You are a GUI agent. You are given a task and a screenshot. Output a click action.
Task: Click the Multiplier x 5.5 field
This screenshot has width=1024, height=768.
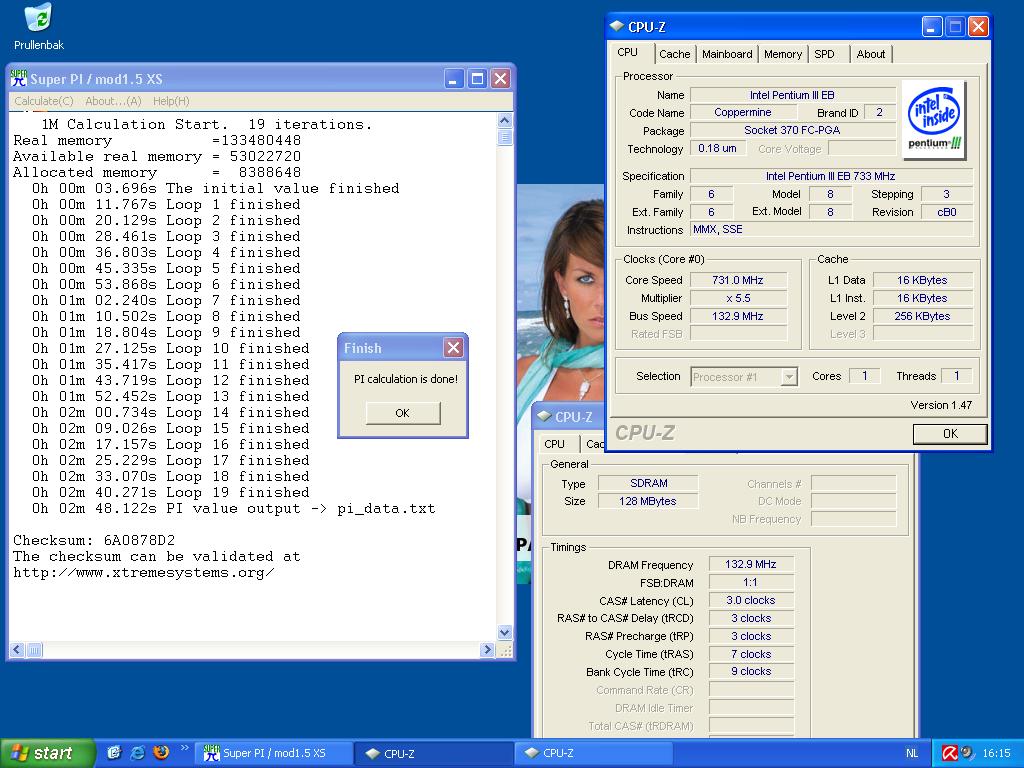click(x=738, y=298)
